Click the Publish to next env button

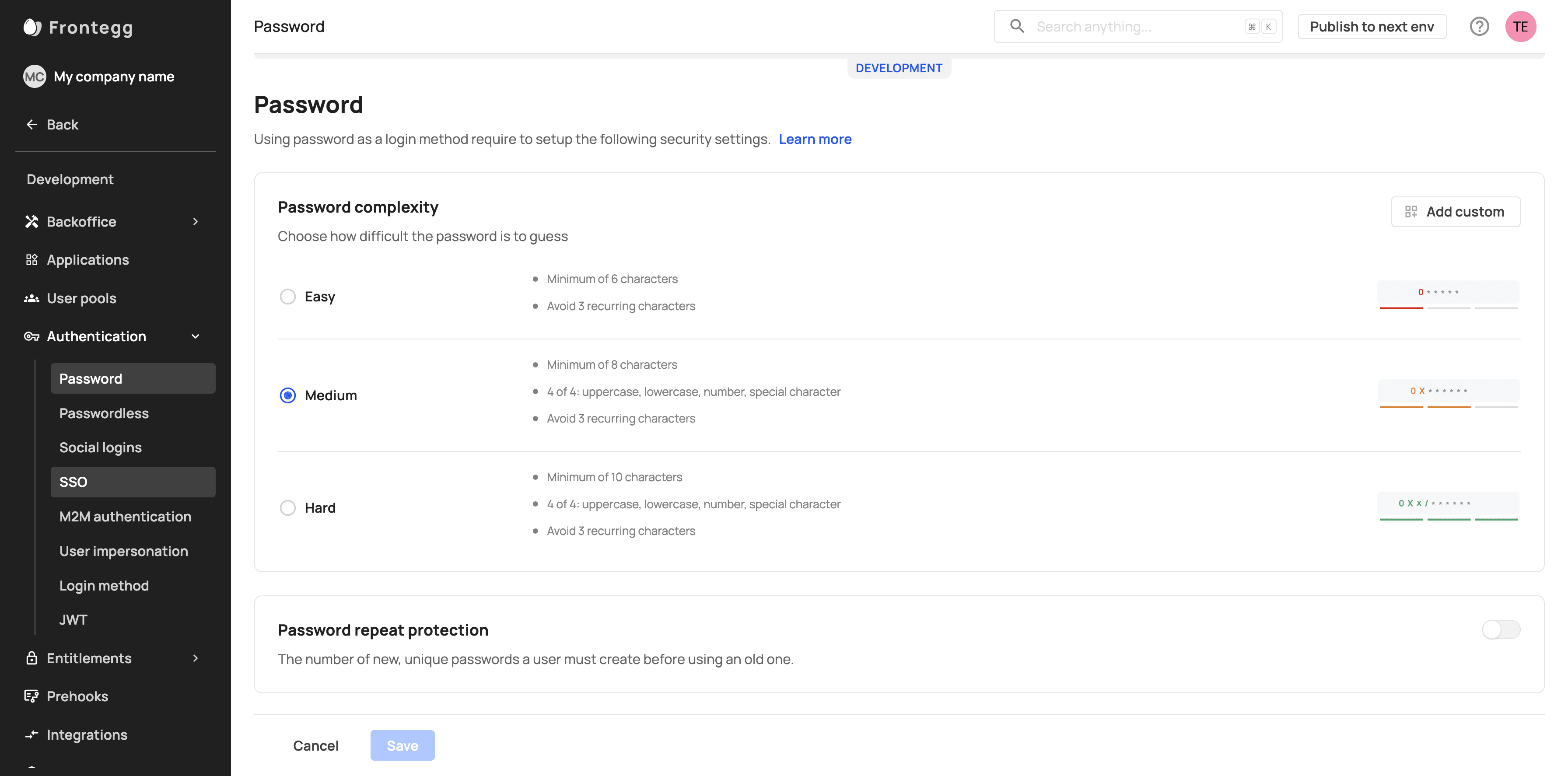click(1372, 27)
